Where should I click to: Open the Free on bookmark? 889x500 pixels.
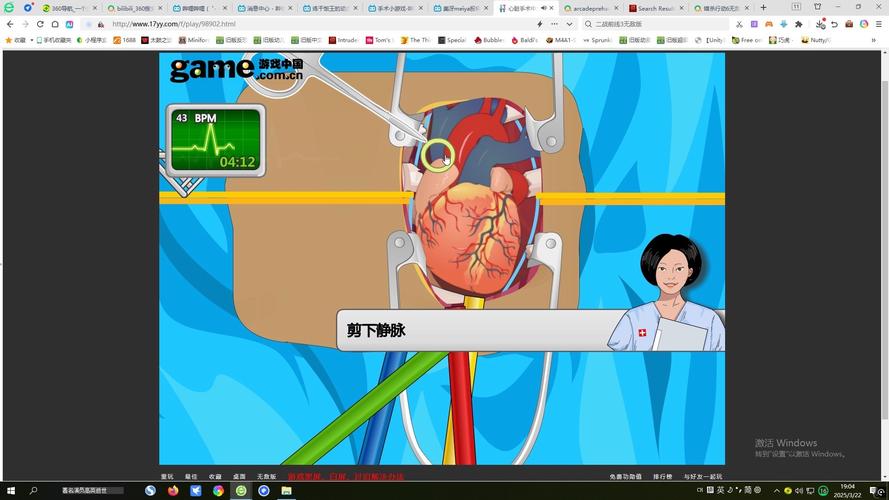746,40
